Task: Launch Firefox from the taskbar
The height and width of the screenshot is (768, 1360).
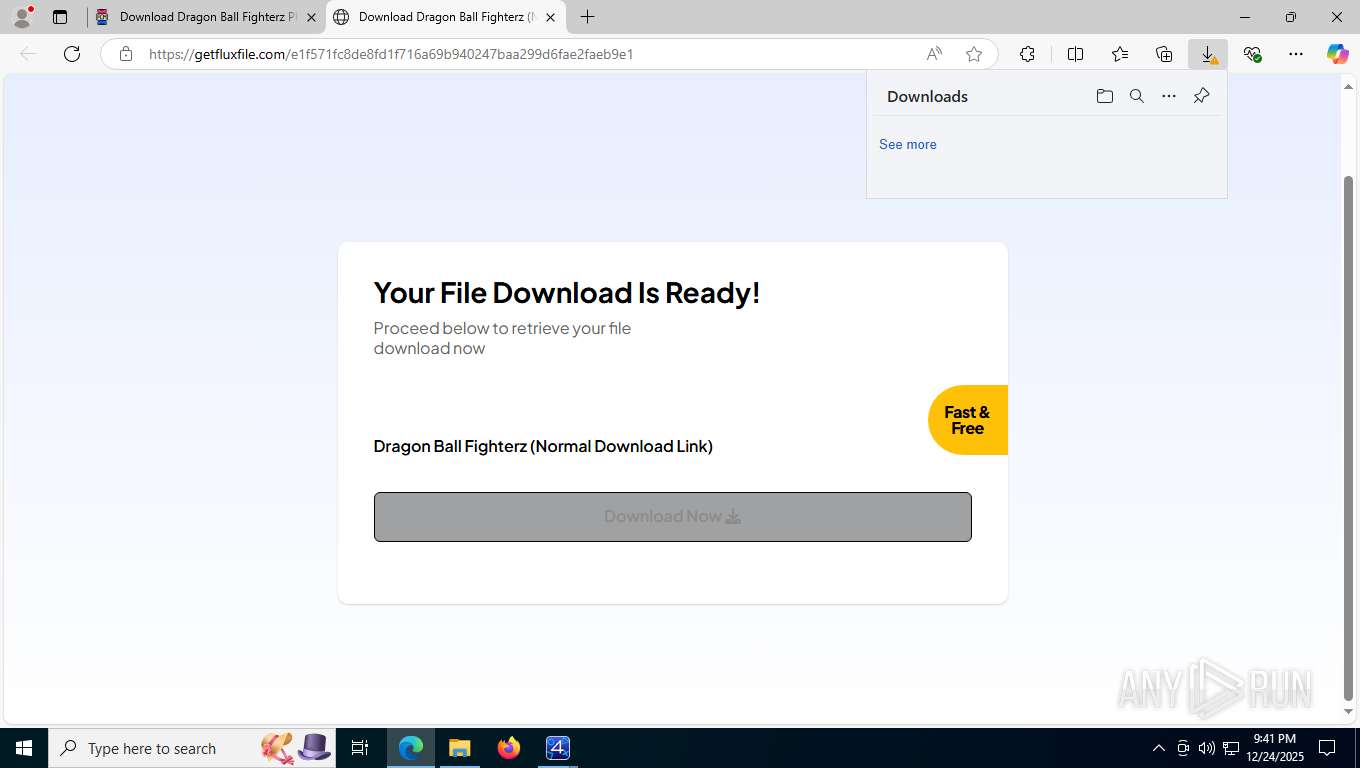Action: (x=509, y=748)
